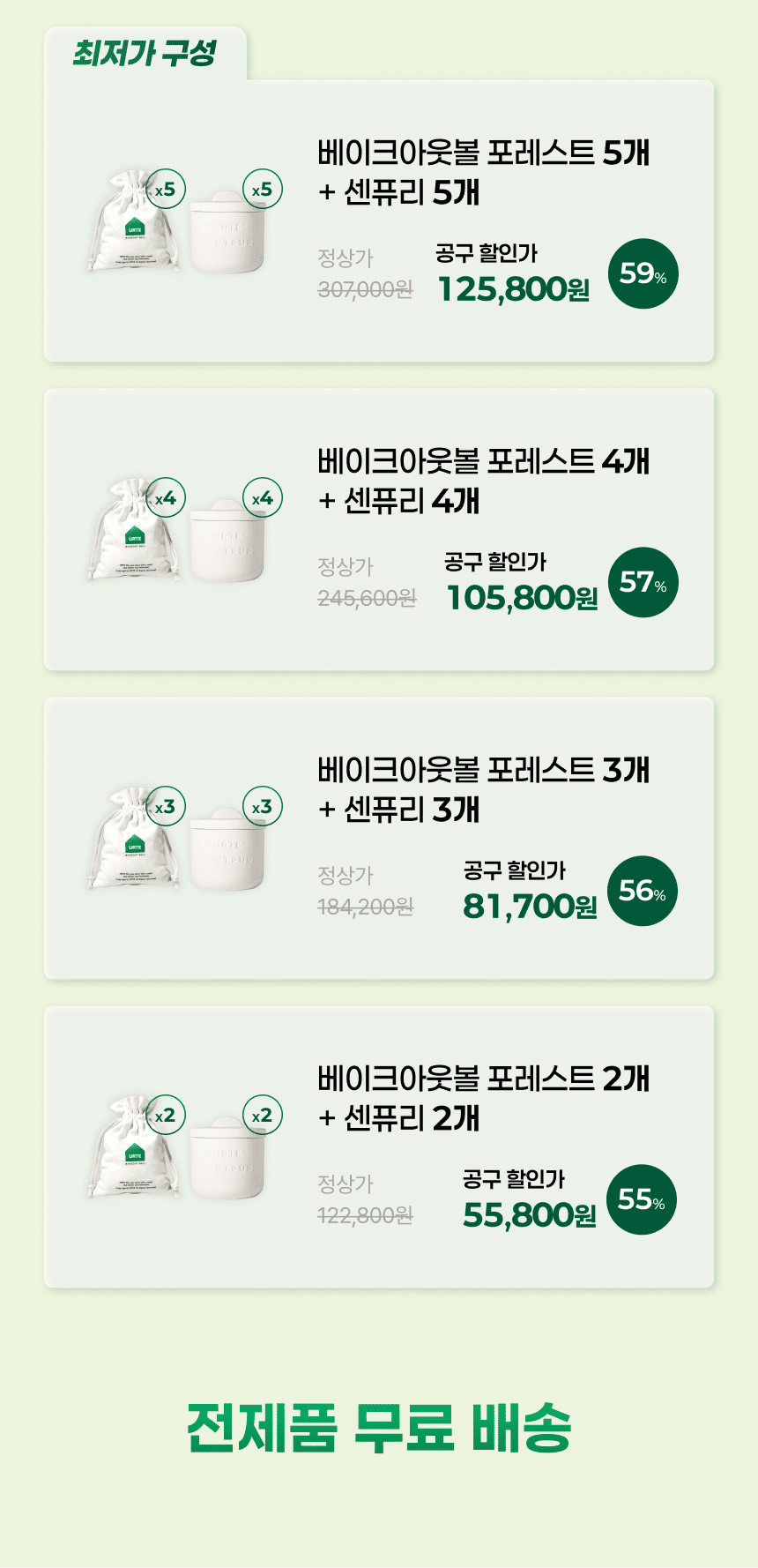Click the 57% discount badge

643,582
